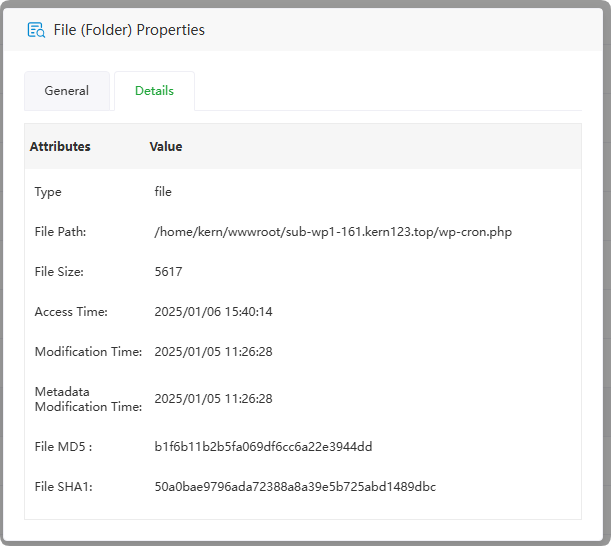Click the File MD5 hash value

(x=263, y=447)
